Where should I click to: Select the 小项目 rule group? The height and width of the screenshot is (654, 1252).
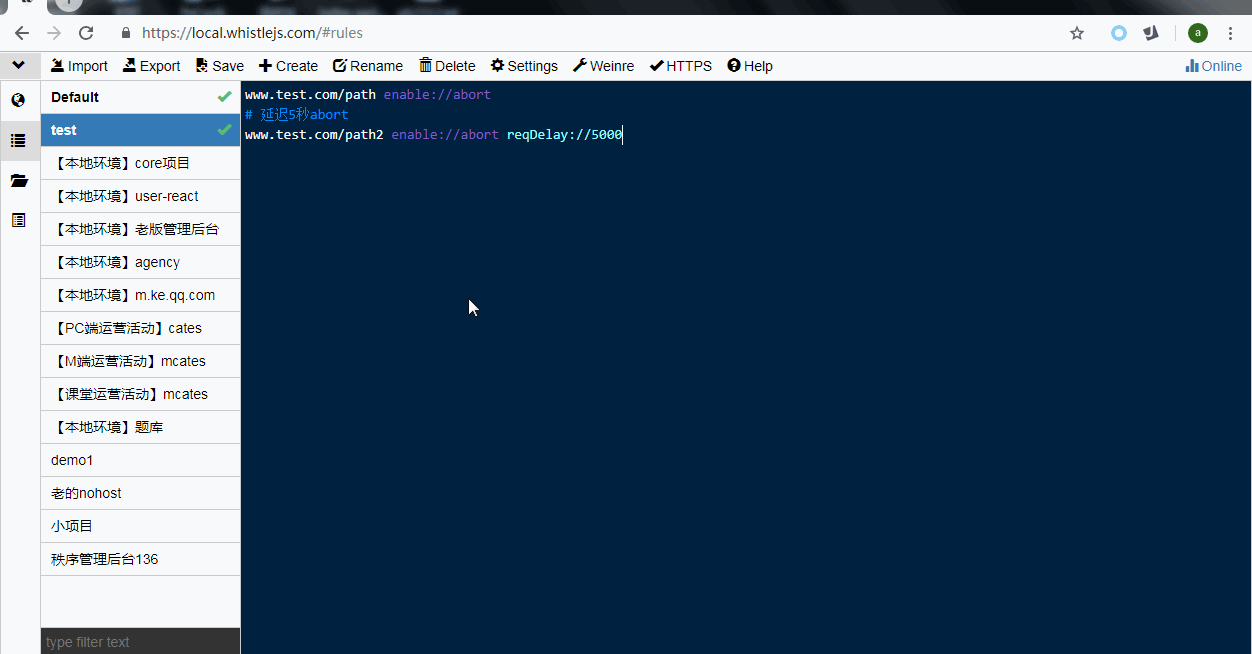coord(141,526)
